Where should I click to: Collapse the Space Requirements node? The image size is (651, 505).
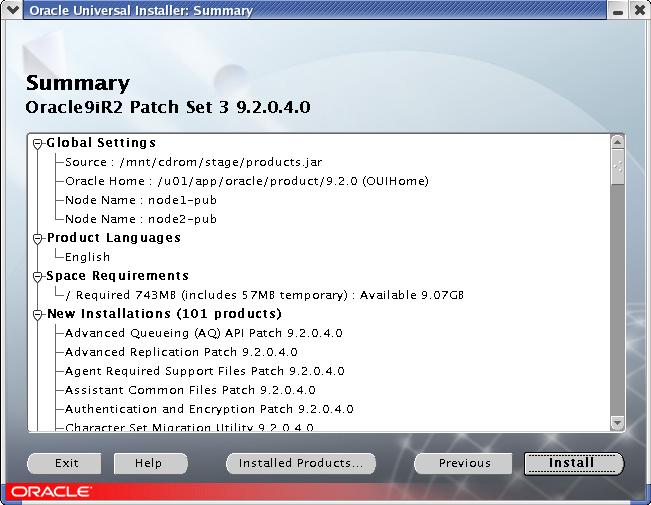[38, 276]
